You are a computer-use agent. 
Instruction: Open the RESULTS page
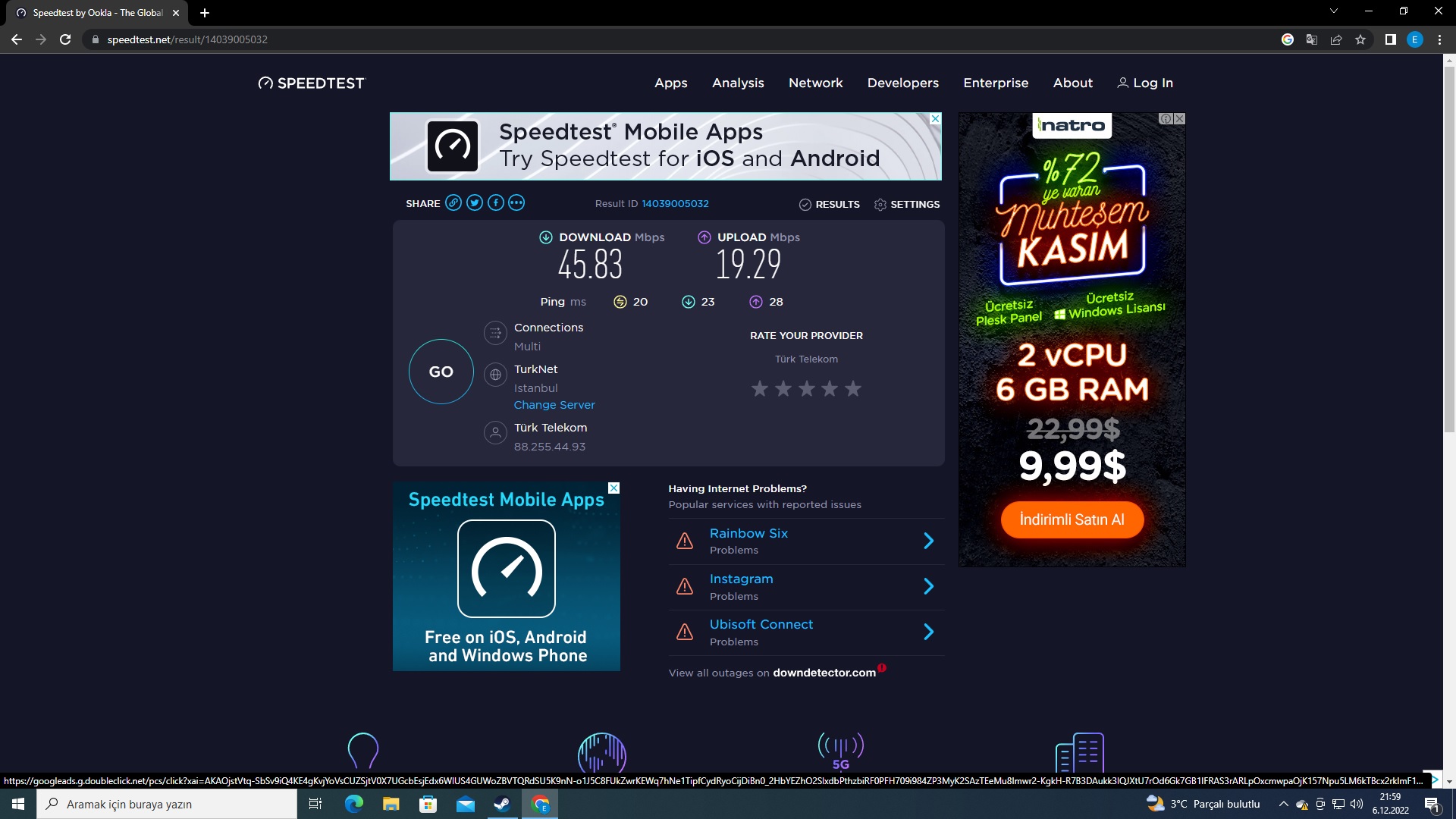tap(830, 204)
